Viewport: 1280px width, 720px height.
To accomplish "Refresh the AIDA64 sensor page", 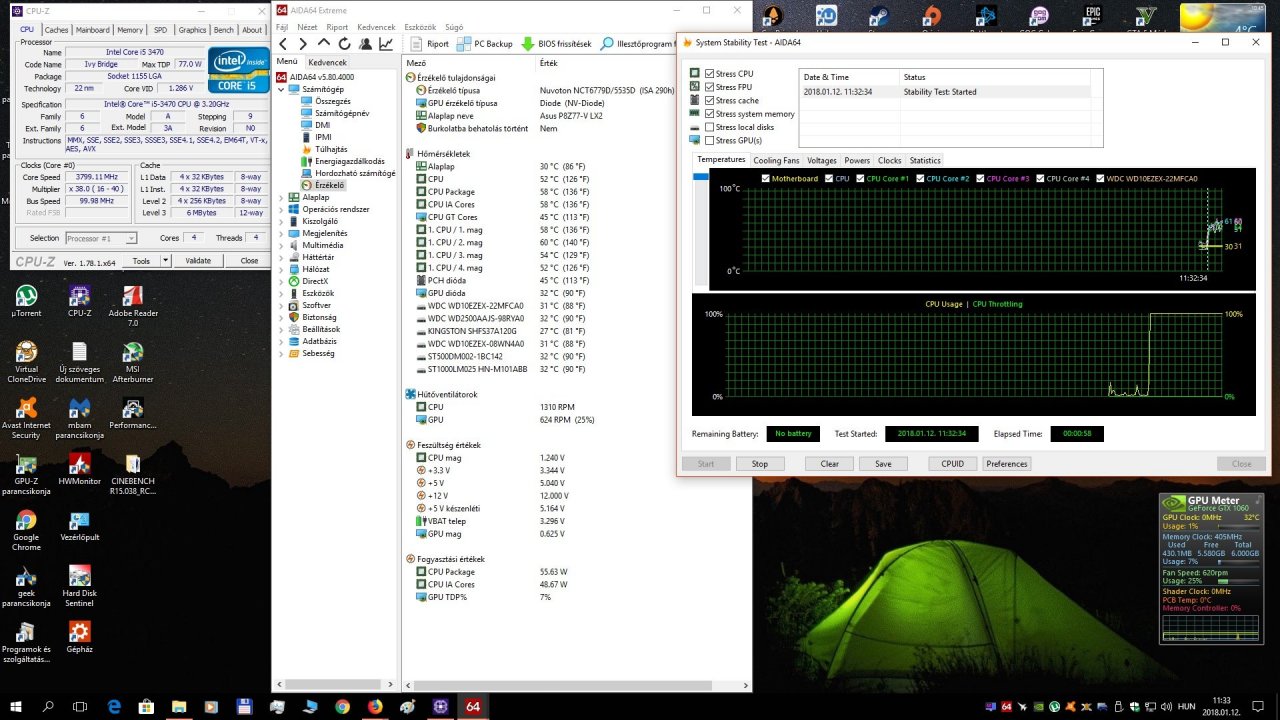I will point(344,44).
